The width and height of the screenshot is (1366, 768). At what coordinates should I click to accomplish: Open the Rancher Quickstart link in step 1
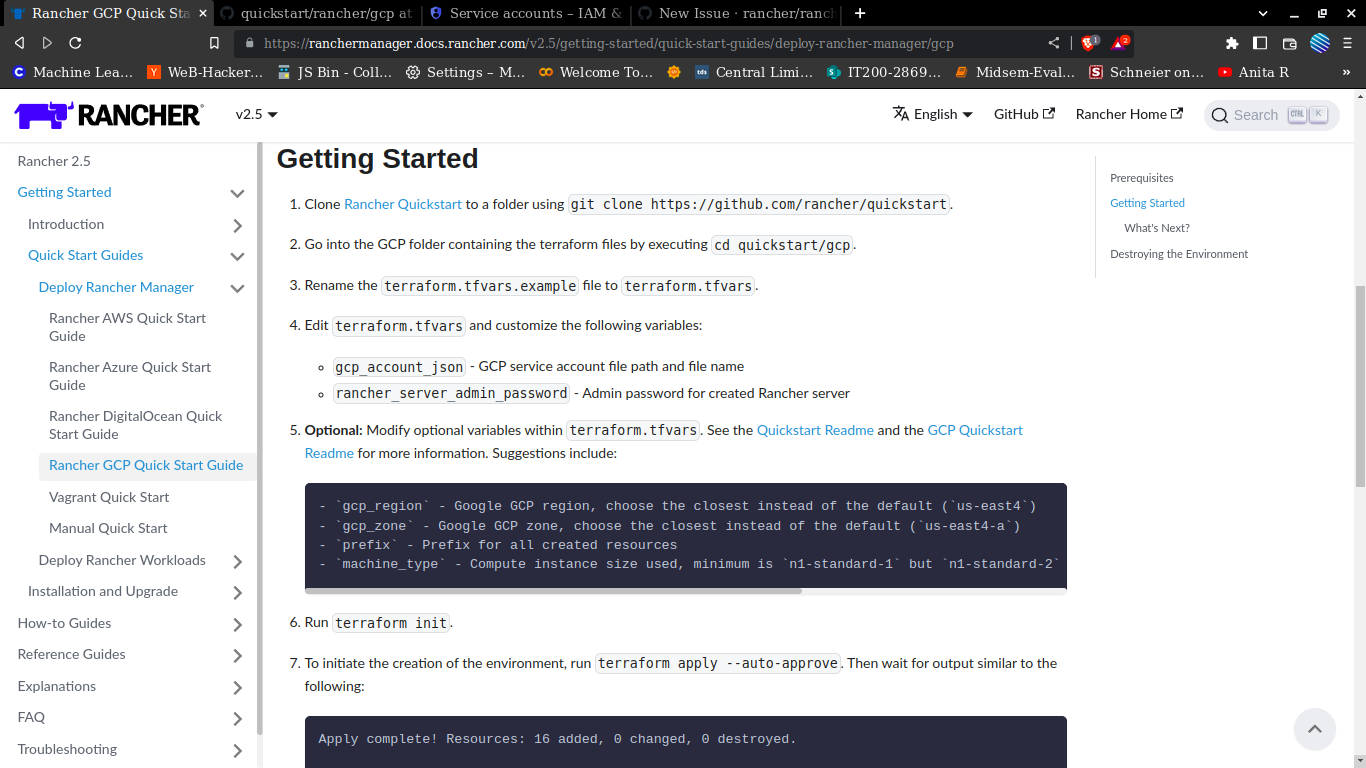point(402,204)
